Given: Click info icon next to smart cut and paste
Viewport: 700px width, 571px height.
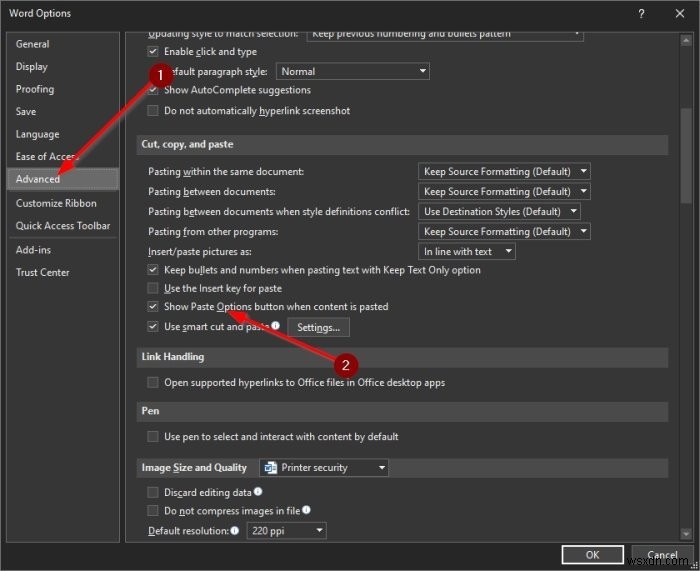Looking at the screenshot, I should [276, 325].
